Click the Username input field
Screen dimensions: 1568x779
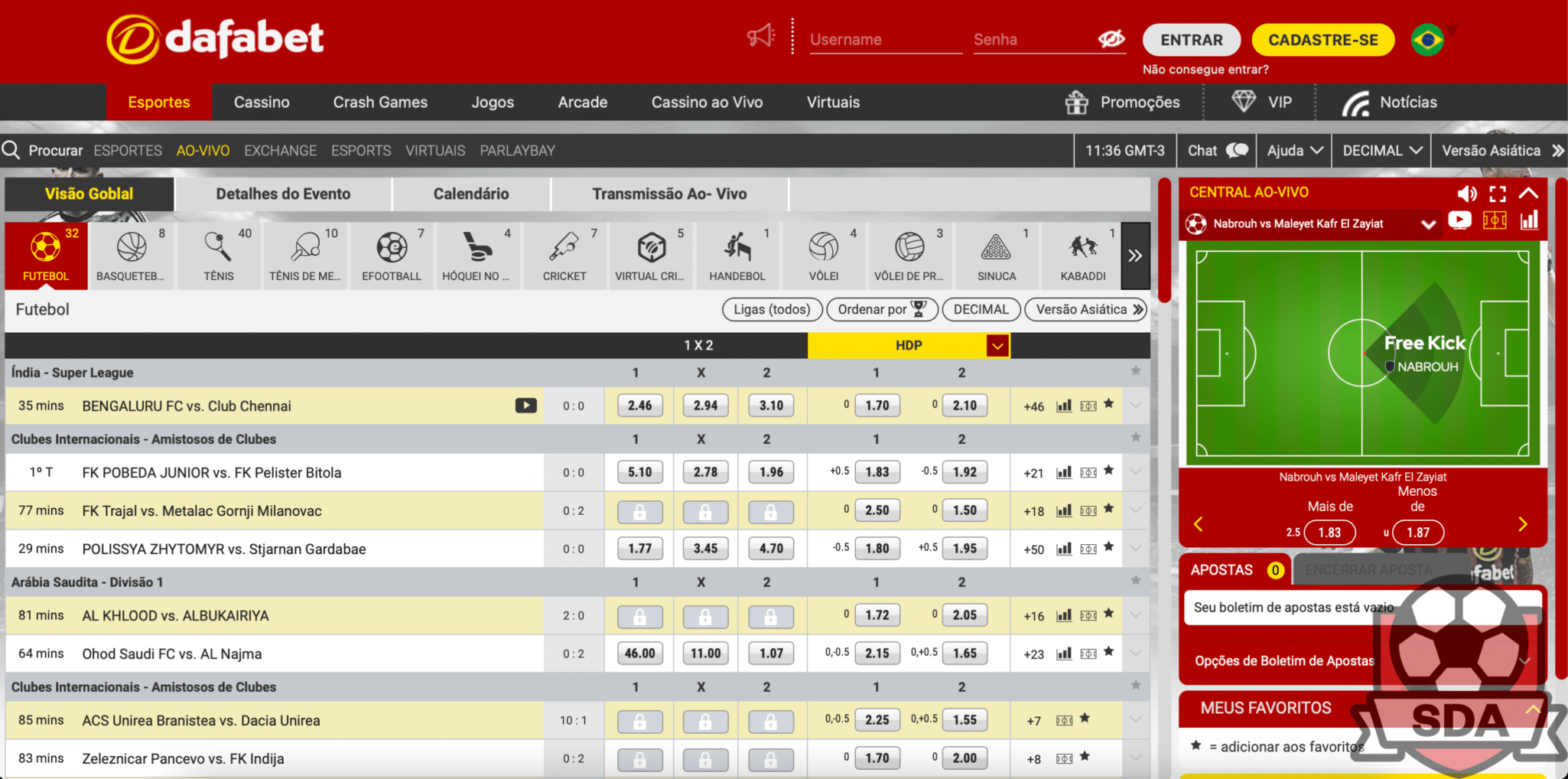886,40
